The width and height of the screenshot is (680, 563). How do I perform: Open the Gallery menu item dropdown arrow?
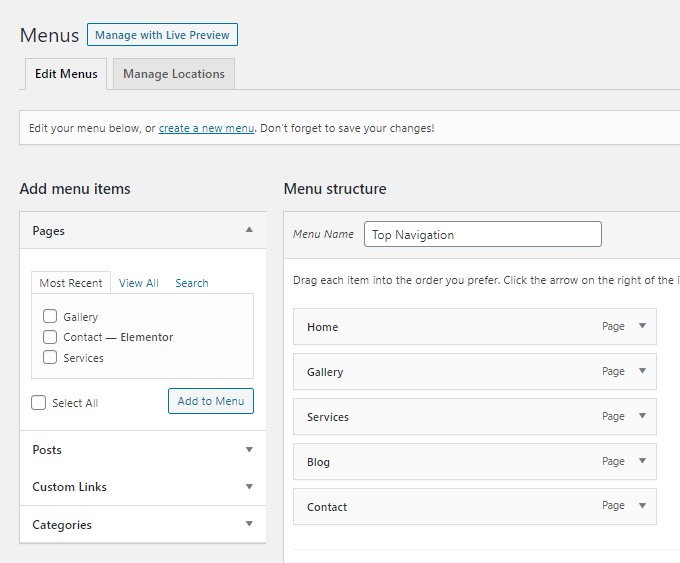pyautogui.click(x=642, y=371)
